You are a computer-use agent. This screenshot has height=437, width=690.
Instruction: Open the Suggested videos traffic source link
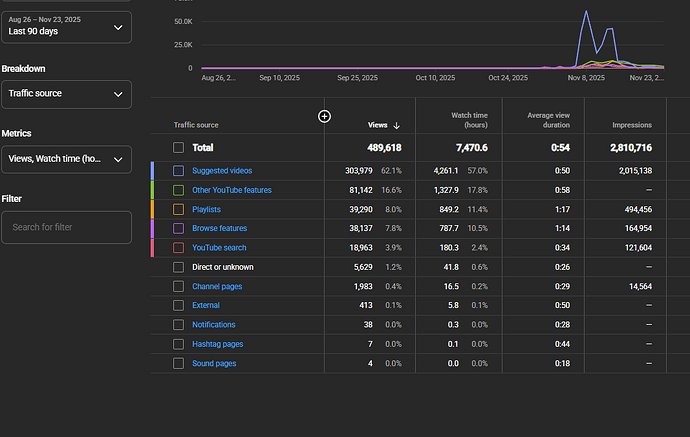point(222,171)
